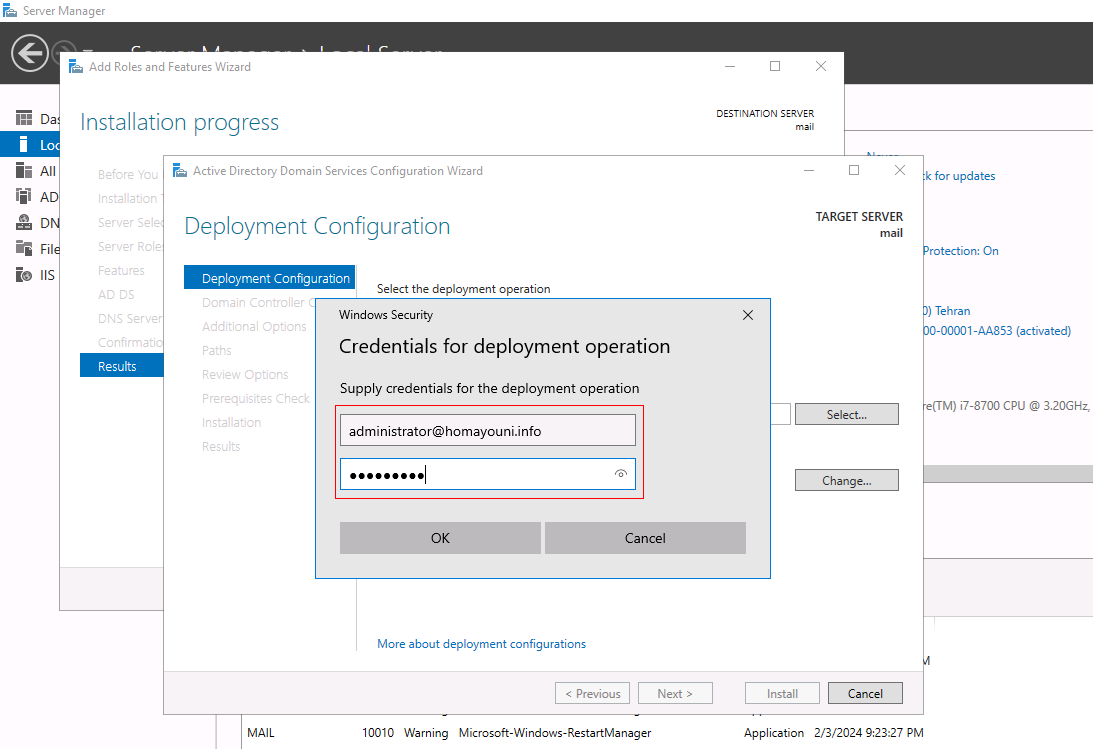1093x749 pixels.
Task: Click the Server Manager back arrow
Action: click(x=29, y=53)
